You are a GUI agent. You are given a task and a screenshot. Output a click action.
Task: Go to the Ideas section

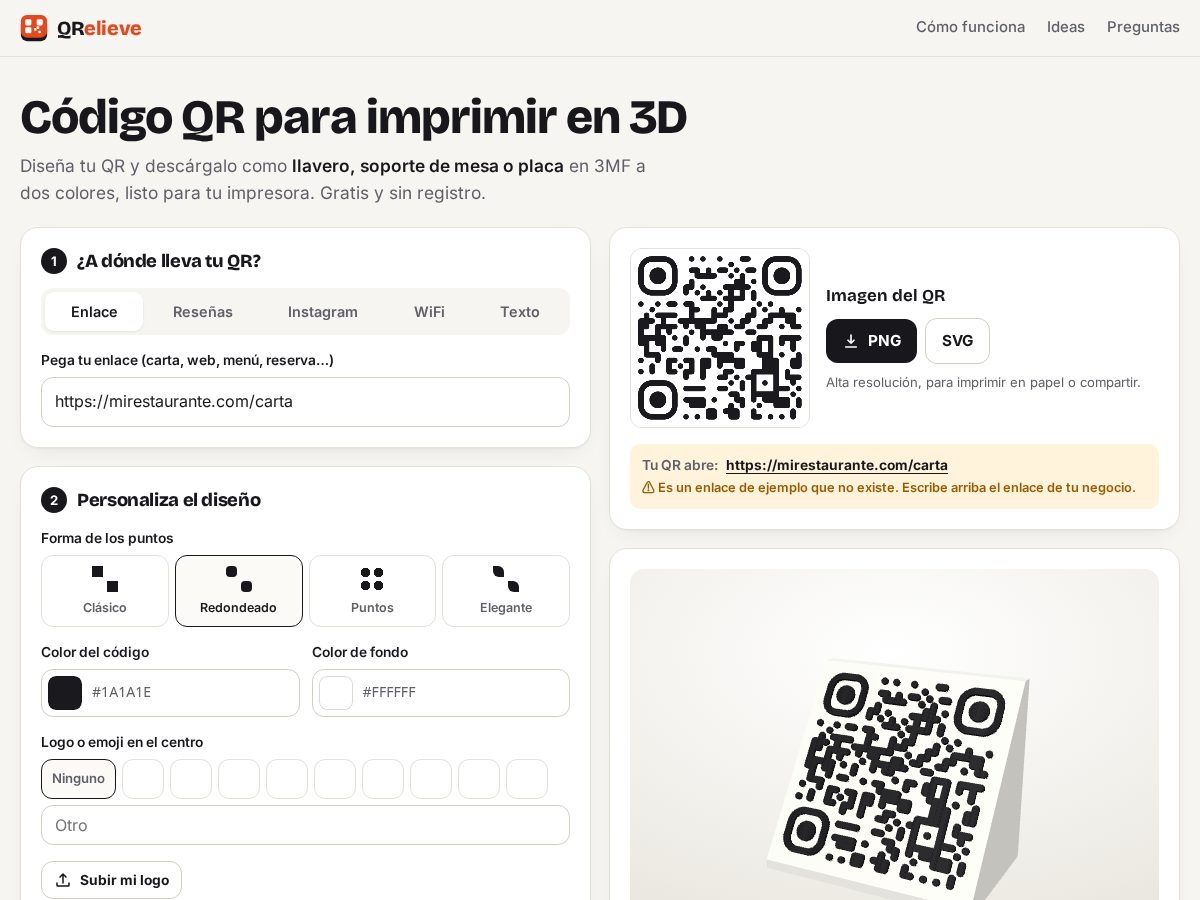(1066, 27)
